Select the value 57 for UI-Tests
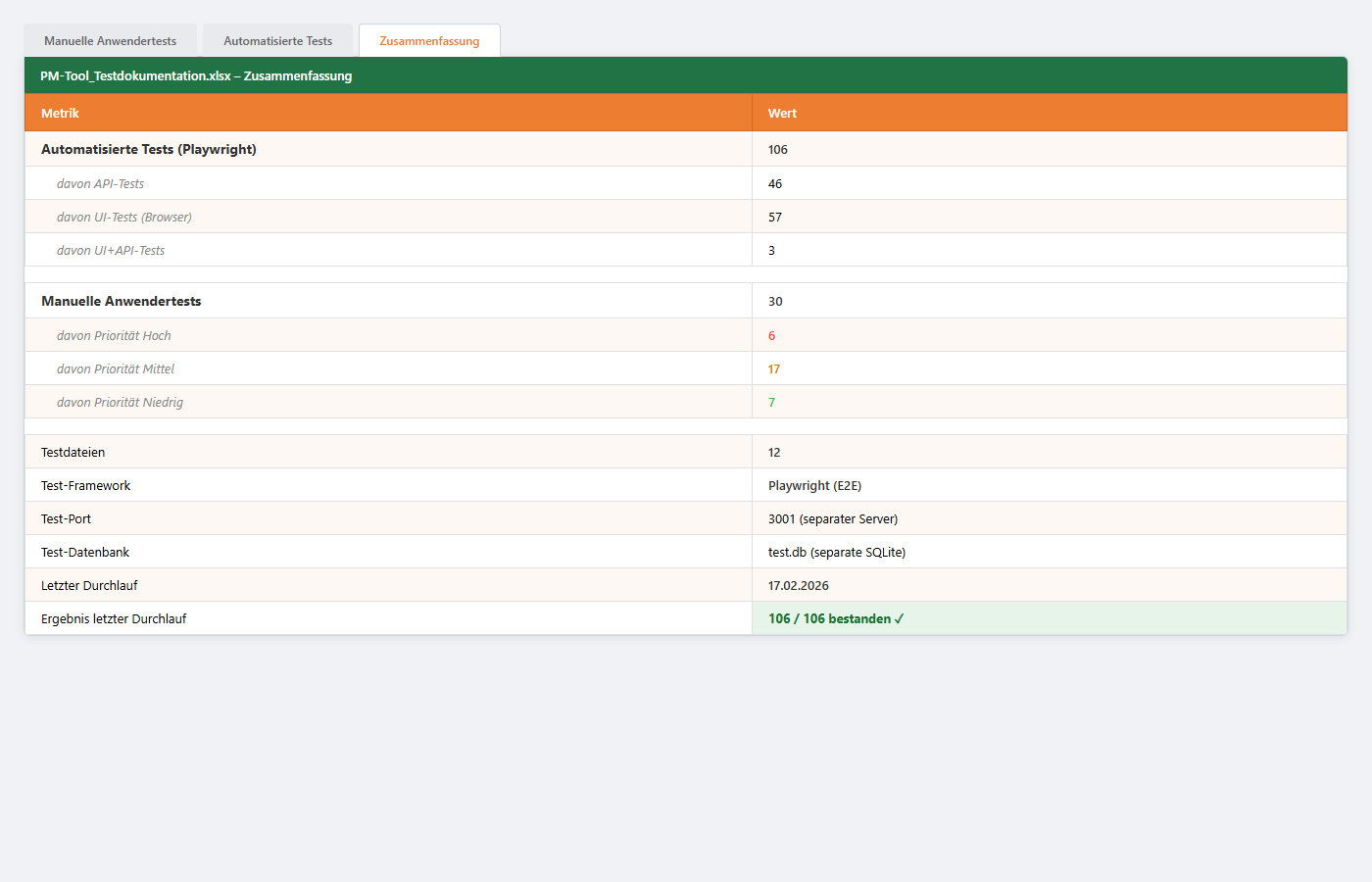1372x882 pixels. 775,217
